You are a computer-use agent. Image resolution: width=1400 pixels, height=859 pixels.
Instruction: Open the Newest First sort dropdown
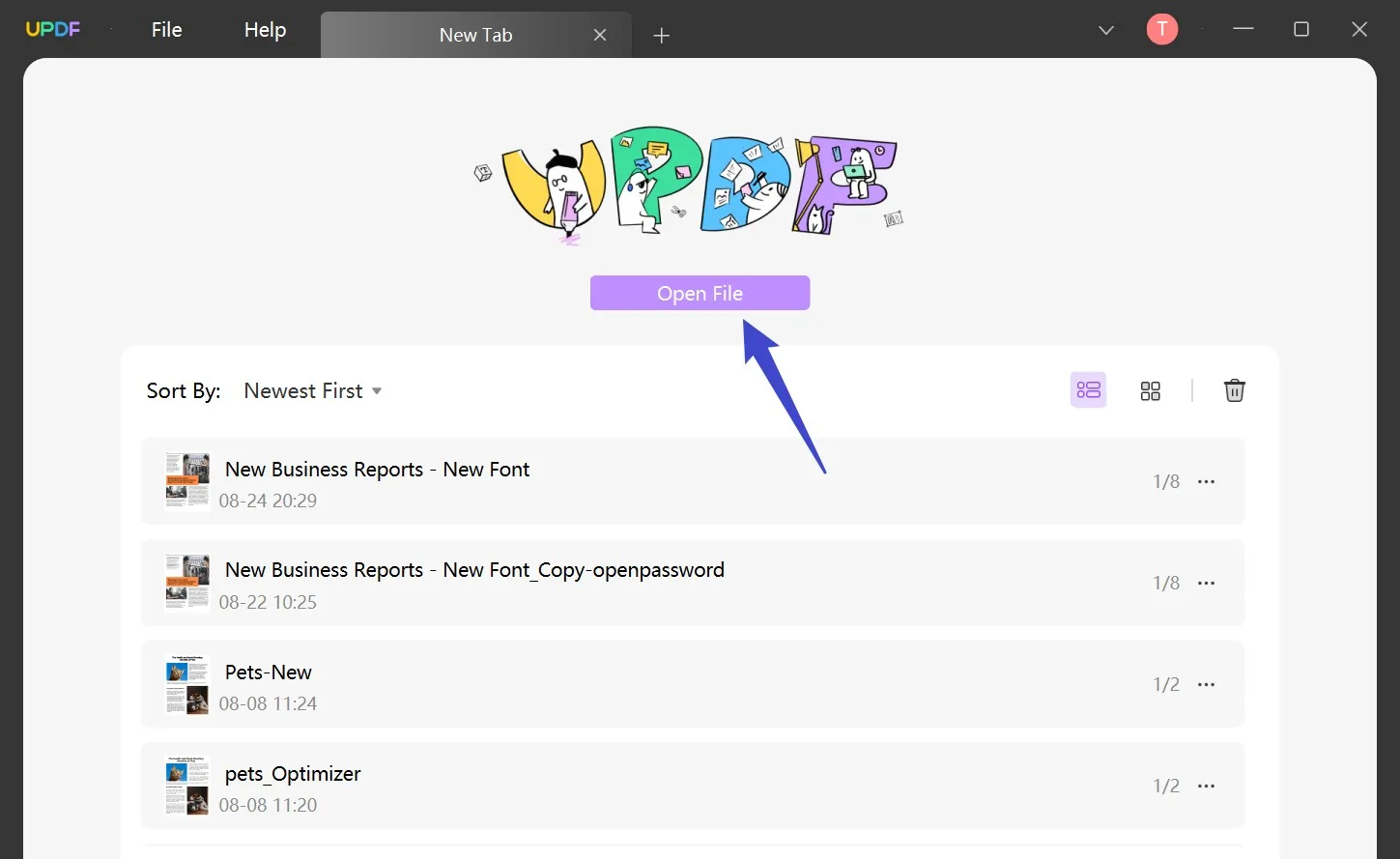tap(313, 390)
